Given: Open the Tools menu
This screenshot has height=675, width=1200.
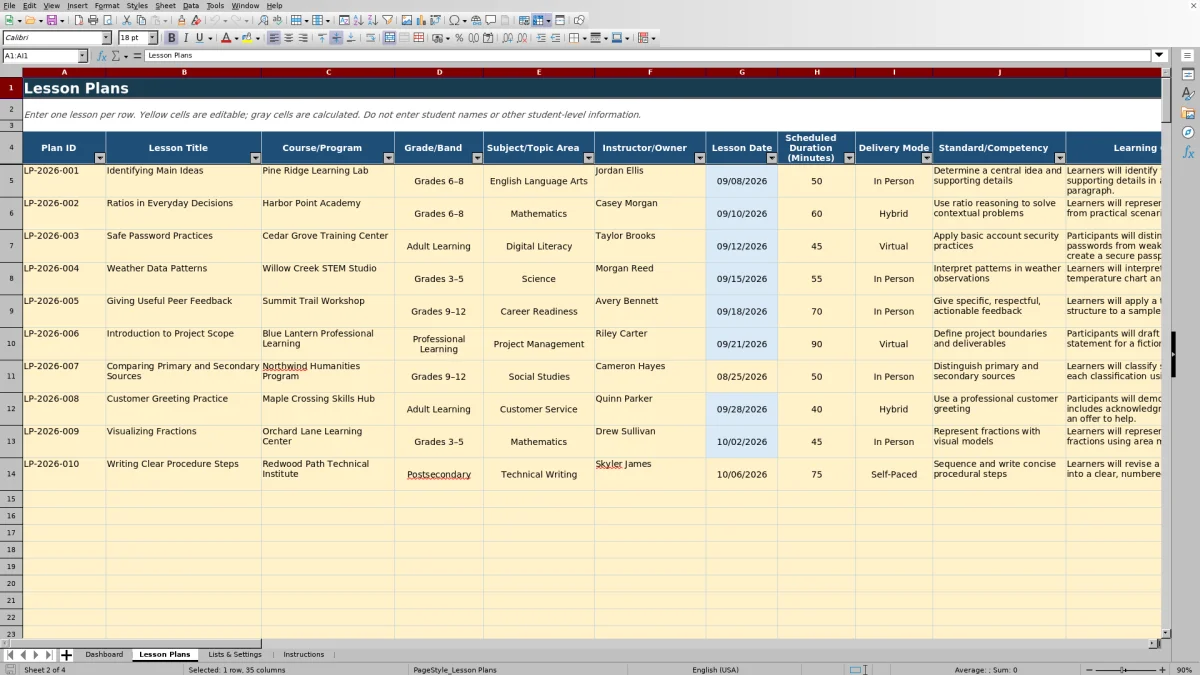Looking at the screenshot, I should coord(215,6).
